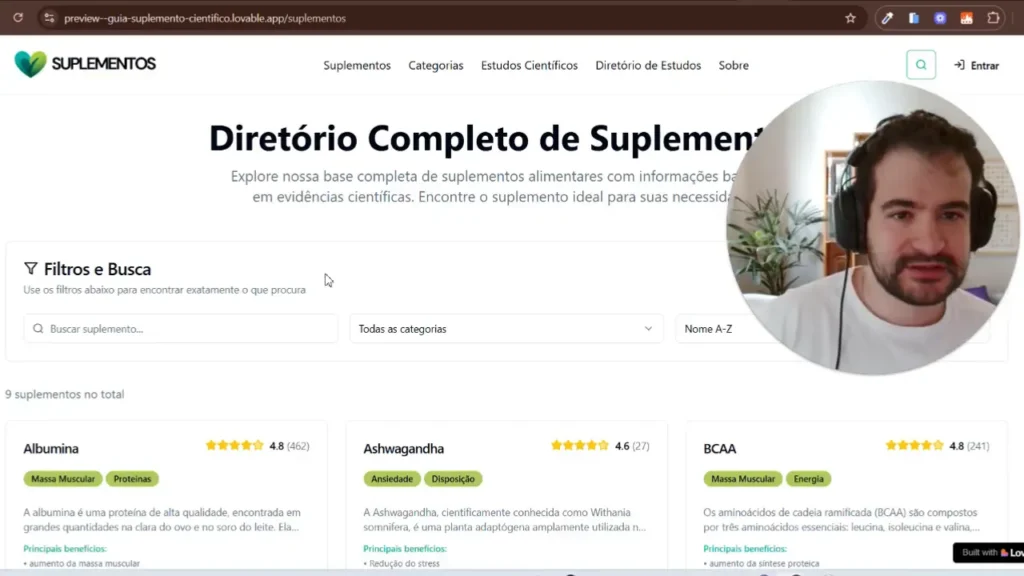Screen dimensions: 1024x576
Task: Open the browser extensions puzzle icon
Action: click(x=993, y=18)
